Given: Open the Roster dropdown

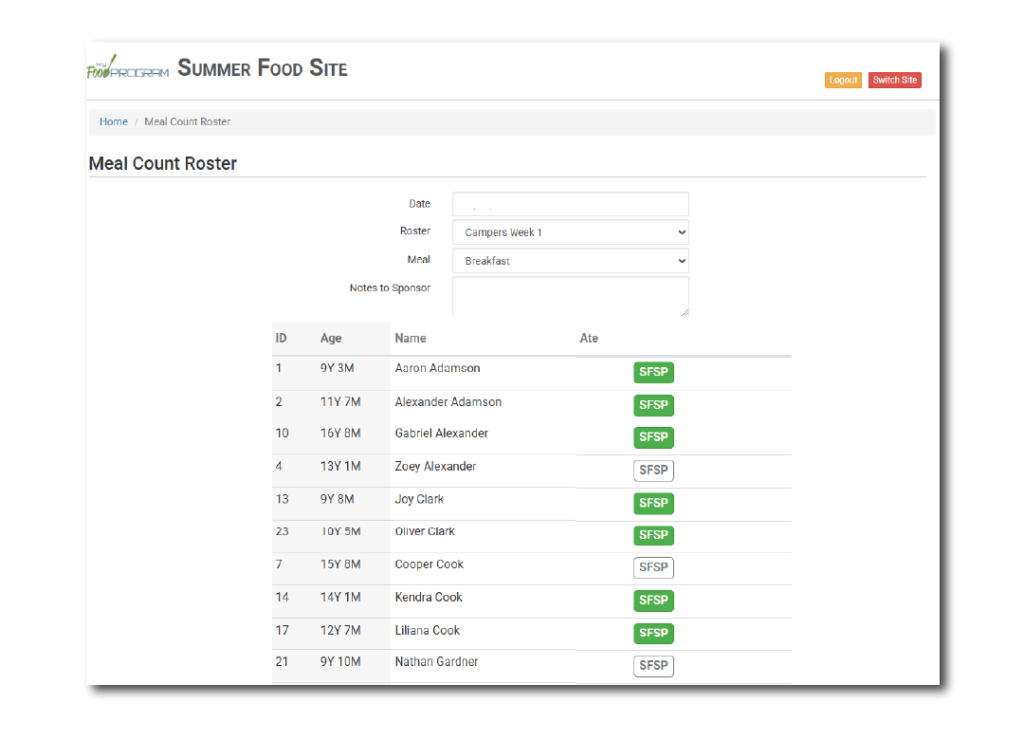Looking at the screenshot, I should coord(570,232).
